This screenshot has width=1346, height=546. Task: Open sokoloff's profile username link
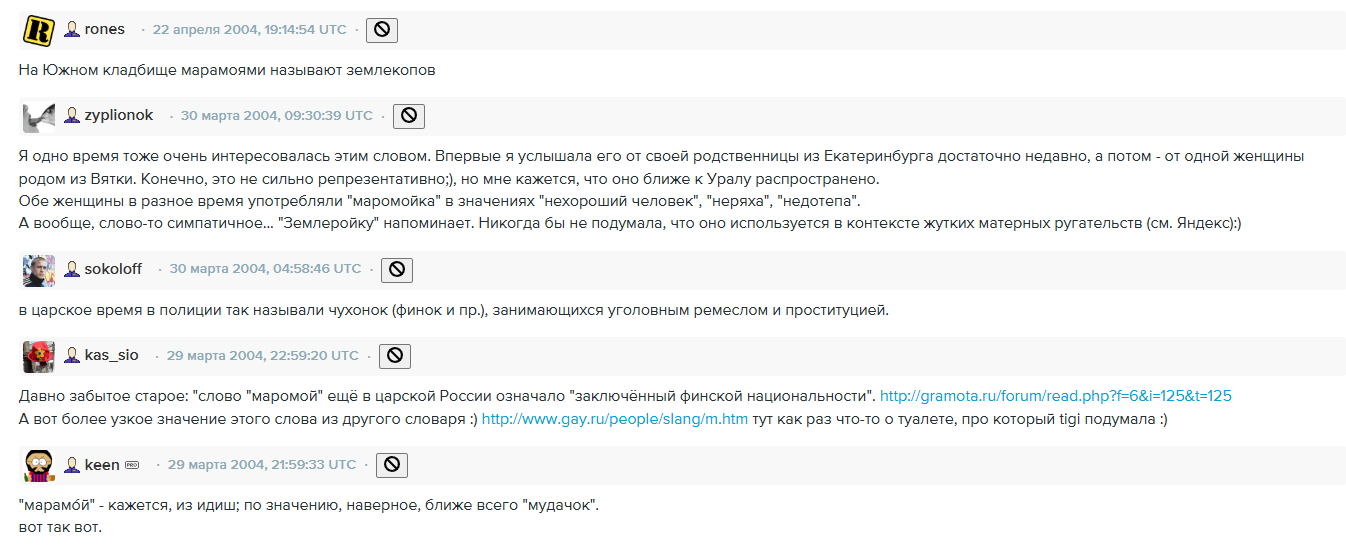click(x=113, y=269)
